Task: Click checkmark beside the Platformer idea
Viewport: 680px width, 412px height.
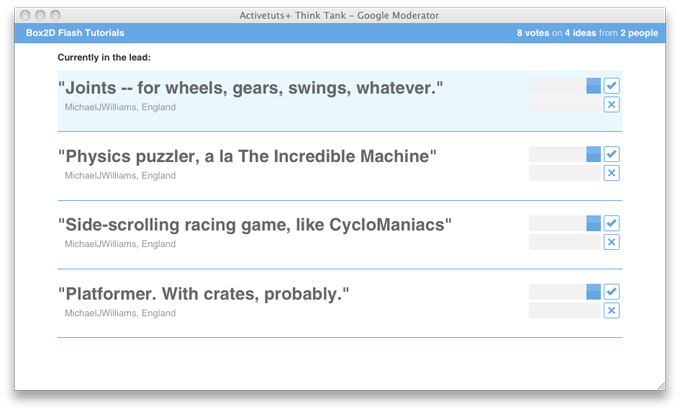Action: pyautogui.click(x=612, y=292)
